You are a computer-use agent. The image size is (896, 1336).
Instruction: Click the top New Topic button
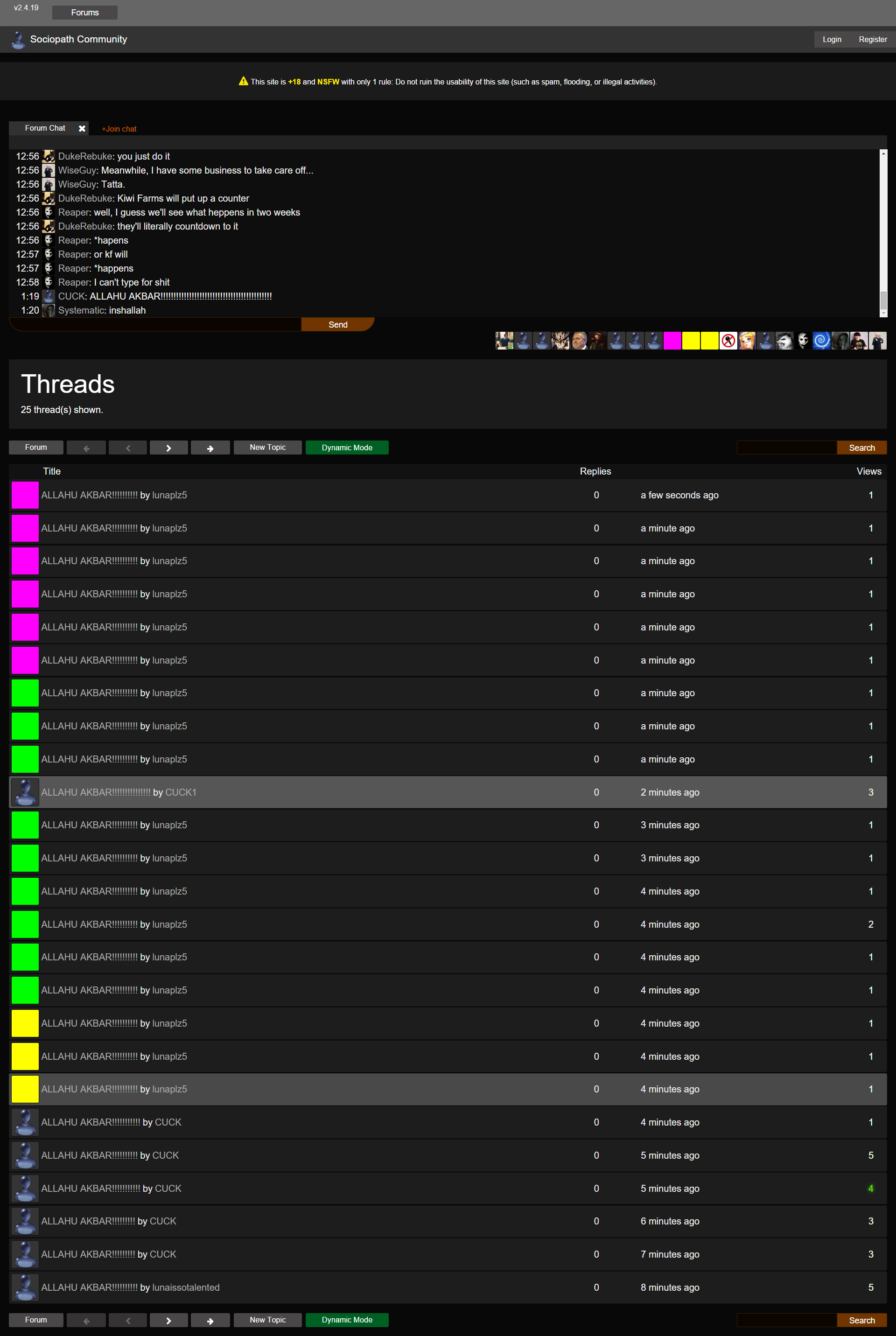267,448
